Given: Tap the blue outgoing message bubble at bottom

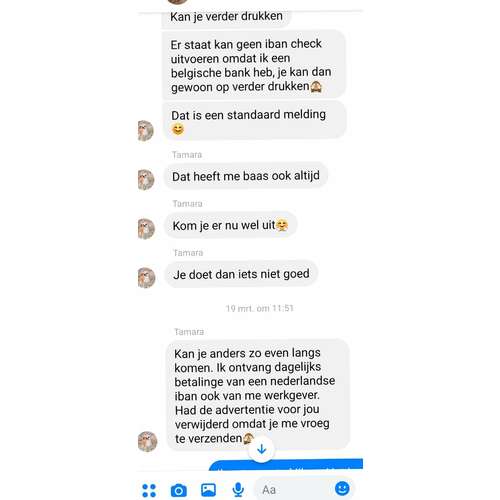Looking at the screenshot, I should 286,464.
